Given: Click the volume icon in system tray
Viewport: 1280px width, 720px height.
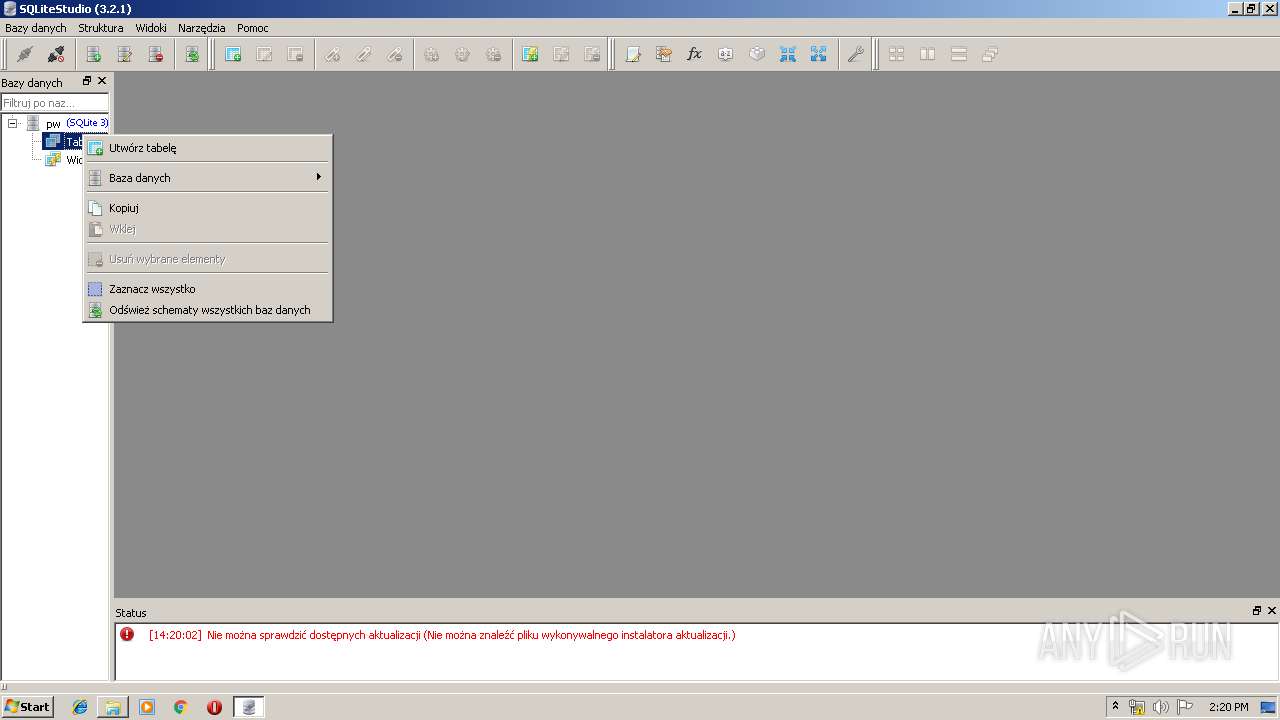Looking at the screenshot, I should pyautogui.click(x=1161, y=707).
